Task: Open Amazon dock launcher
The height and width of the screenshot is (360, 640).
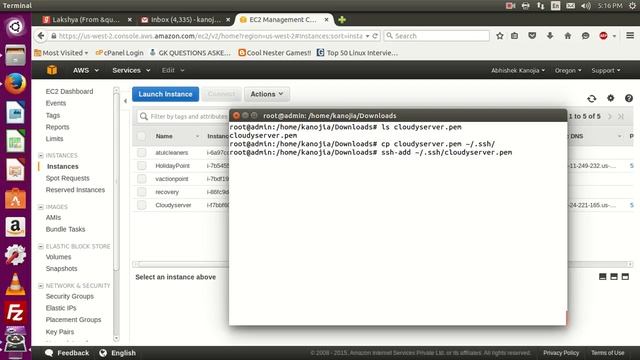Action: 15,227
